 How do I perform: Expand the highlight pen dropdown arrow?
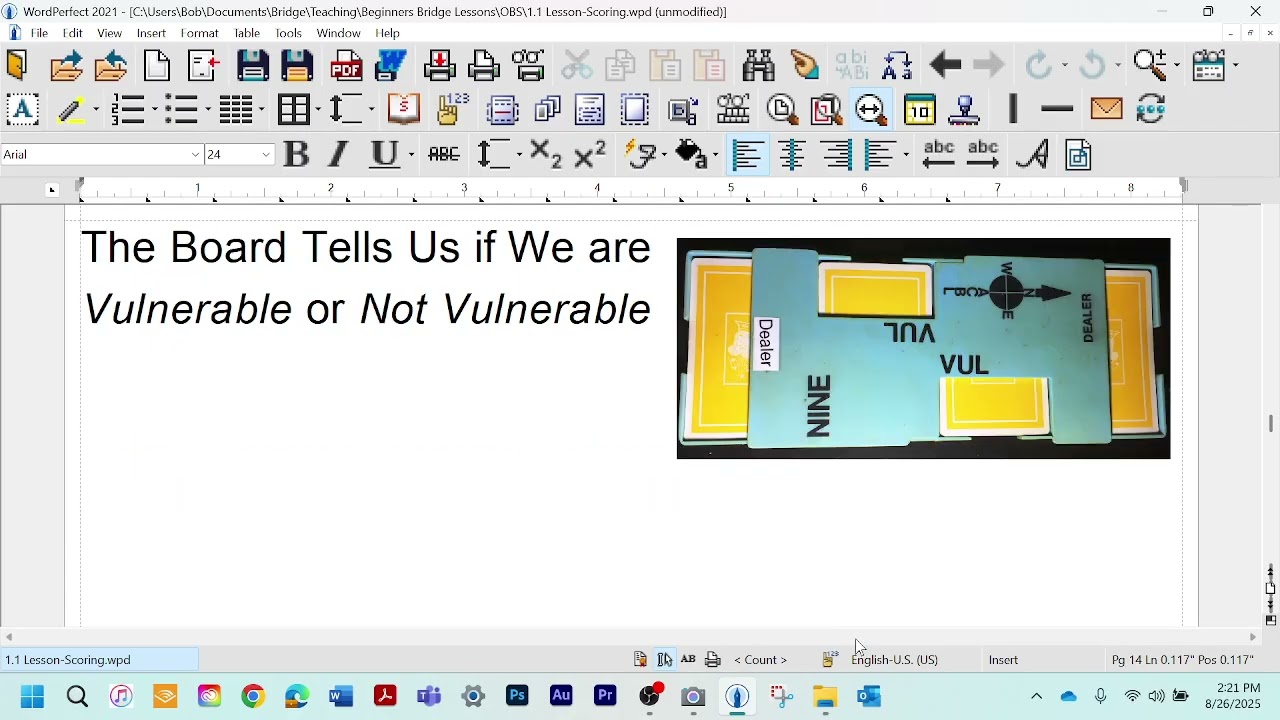coord(95,110)
